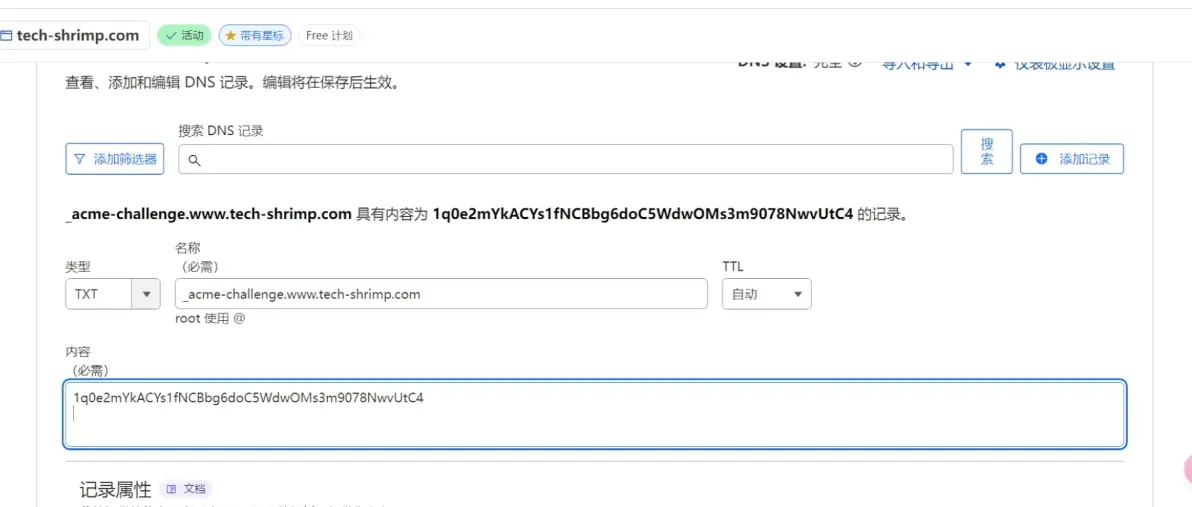
Task: Click the book icon beside 文档
Action: 171,489
